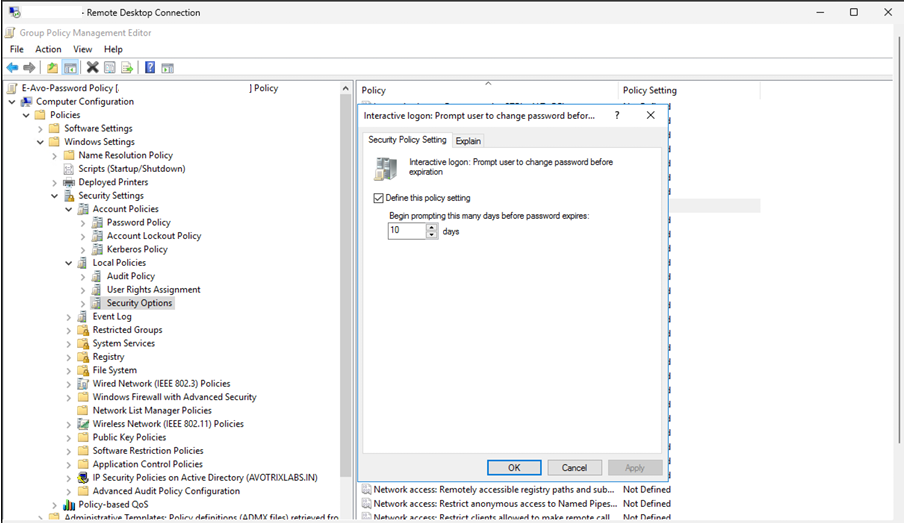
Task: Click the Policy Setting column header
Action: [x=689, y=90]
